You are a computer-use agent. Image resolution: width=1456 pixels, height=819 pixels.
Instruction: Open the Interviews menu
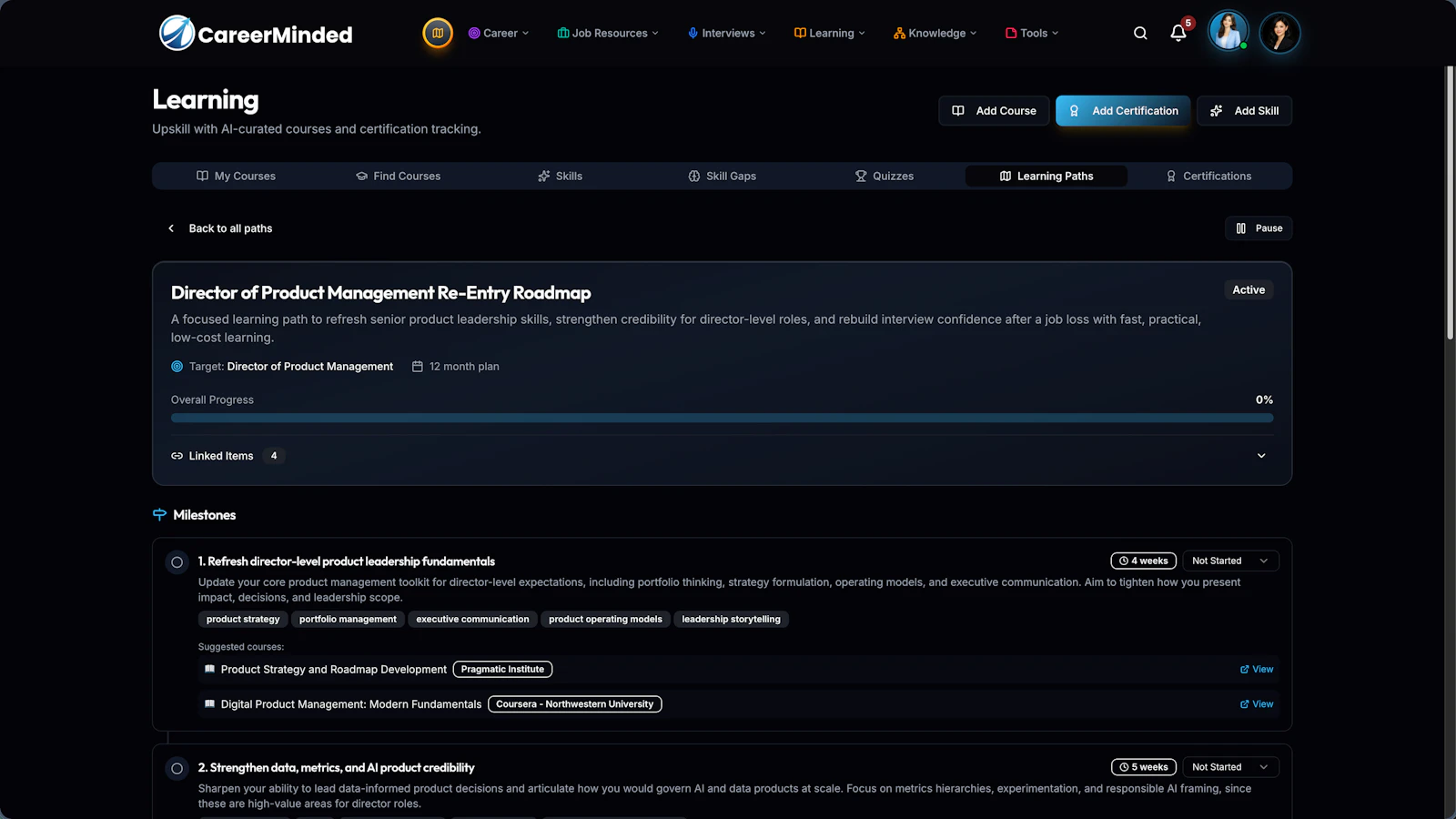(x=727, y=33)
